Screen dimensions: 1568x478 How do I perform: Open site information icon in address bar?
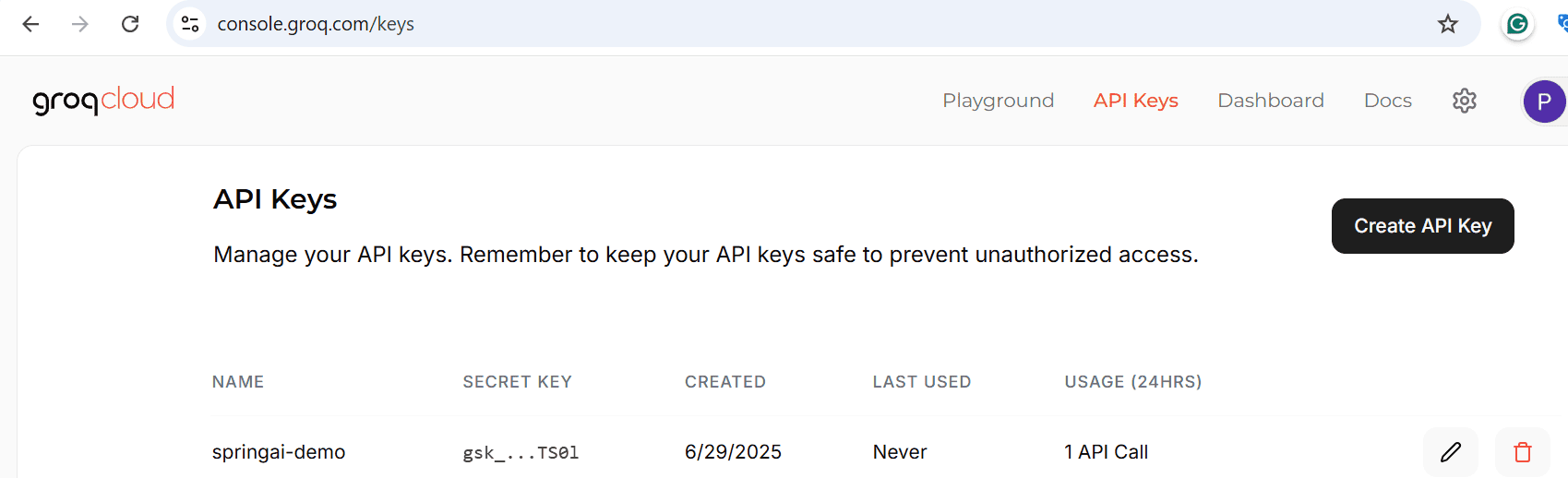(190, 24)
